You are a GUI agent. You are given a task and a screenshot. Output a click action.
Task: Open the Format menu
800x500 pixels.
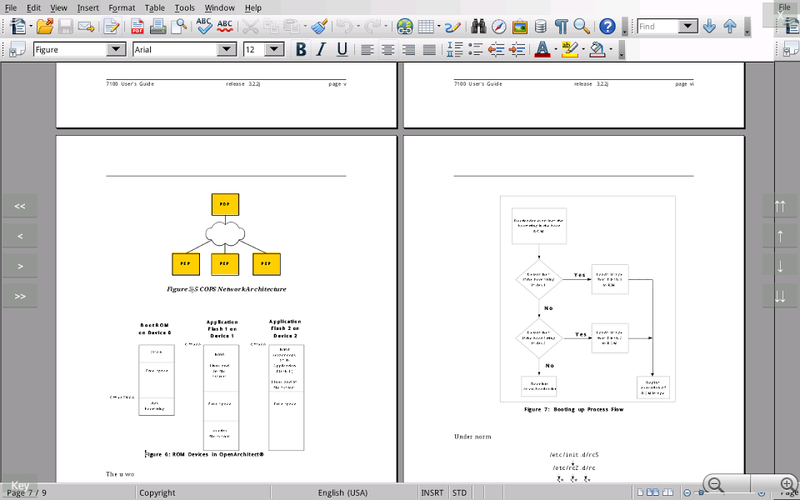(x=121, y=8)
